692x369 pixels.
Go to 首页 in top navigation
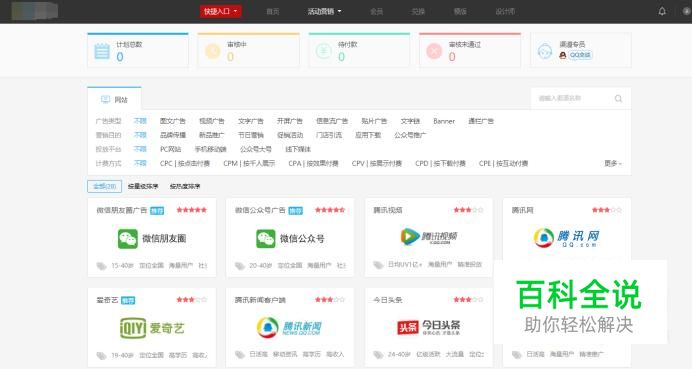273,11
